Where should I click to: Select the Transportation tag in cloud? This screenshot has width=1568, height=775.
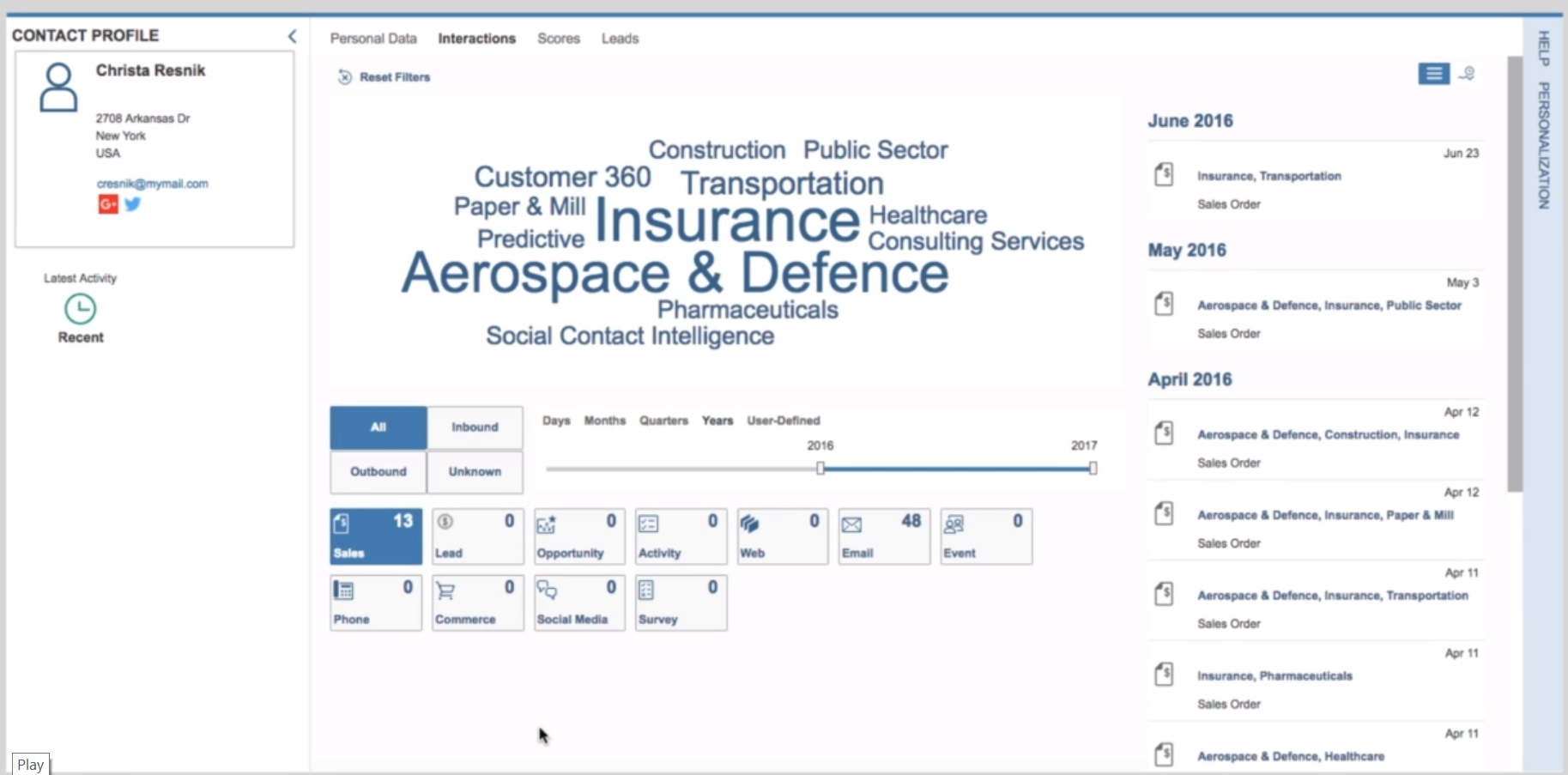782,184
